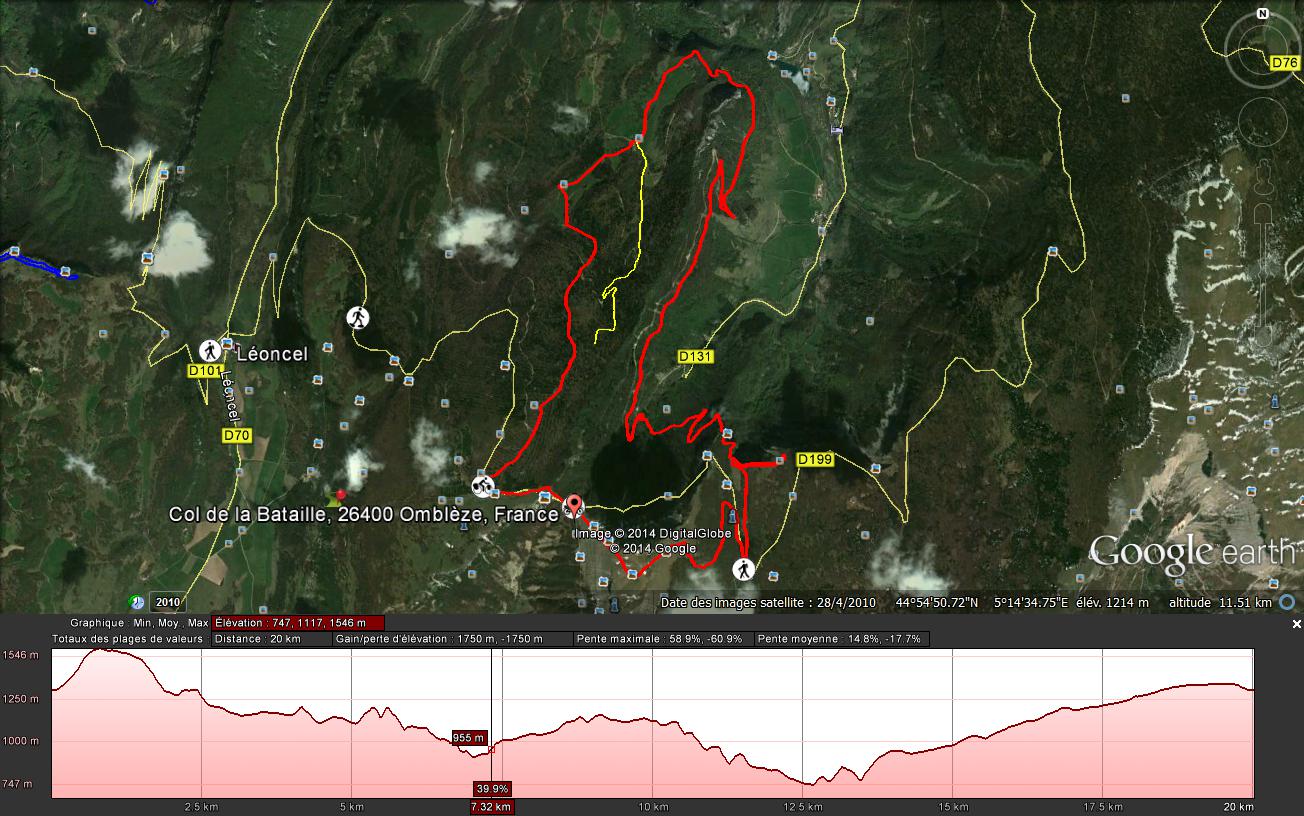1304x816 pixels.
Task: Click the longitude 5°14'34.75"E readout
Action: point(1031,603)
